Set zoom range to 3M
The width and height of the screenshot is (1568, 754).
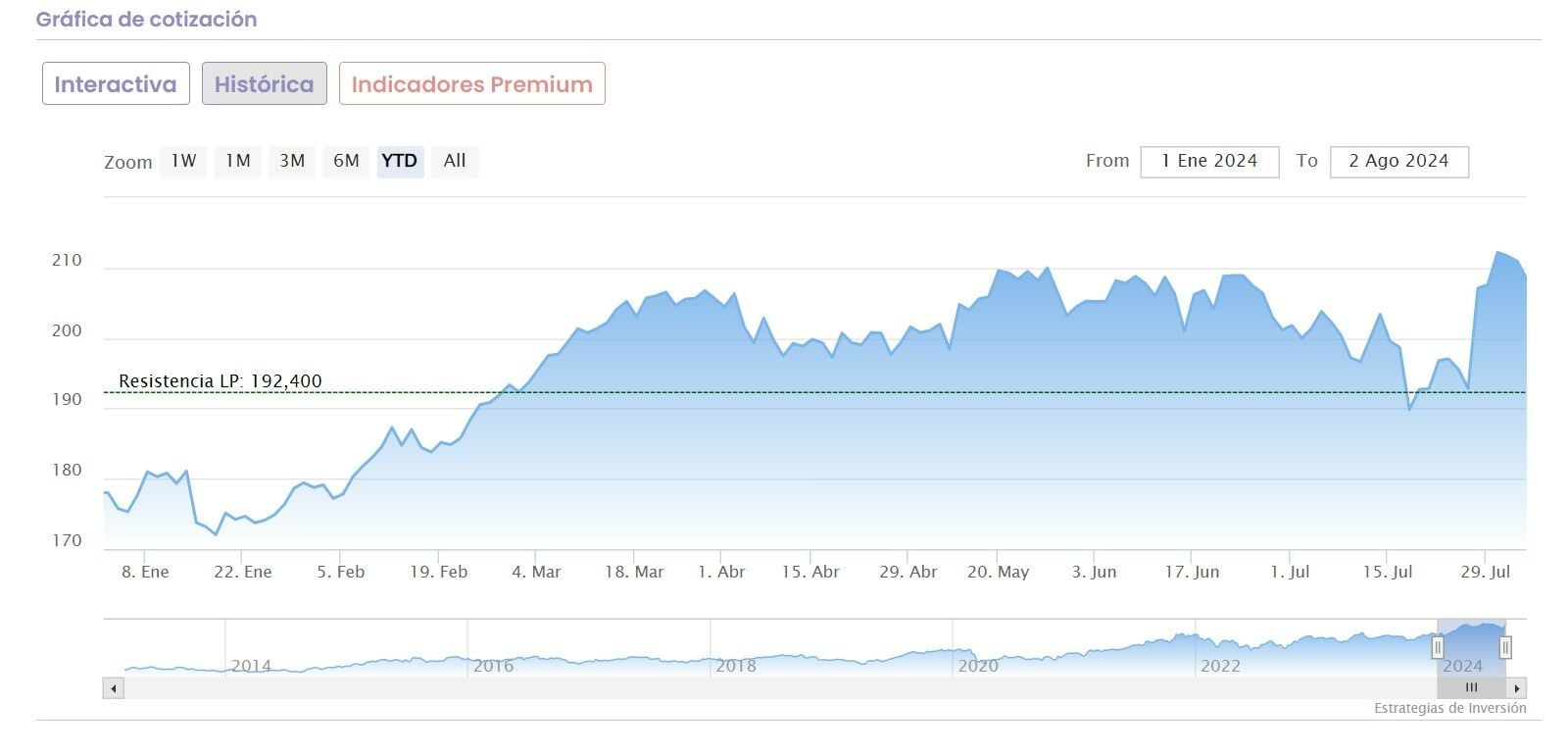click(x=292, y=161)
